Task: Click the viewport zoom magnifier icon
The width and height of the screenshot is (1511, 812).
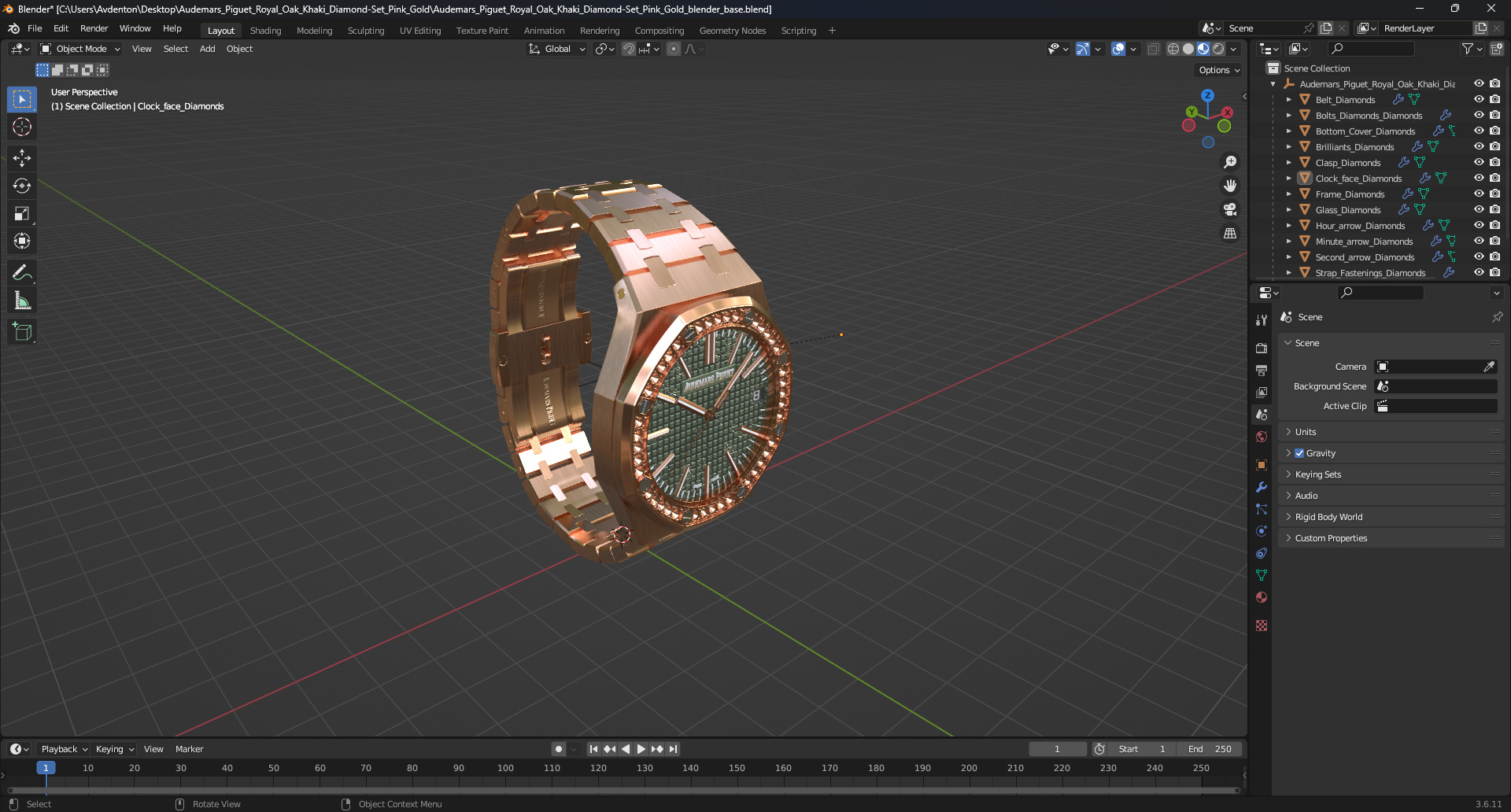Action: [x=1229, y=162]
